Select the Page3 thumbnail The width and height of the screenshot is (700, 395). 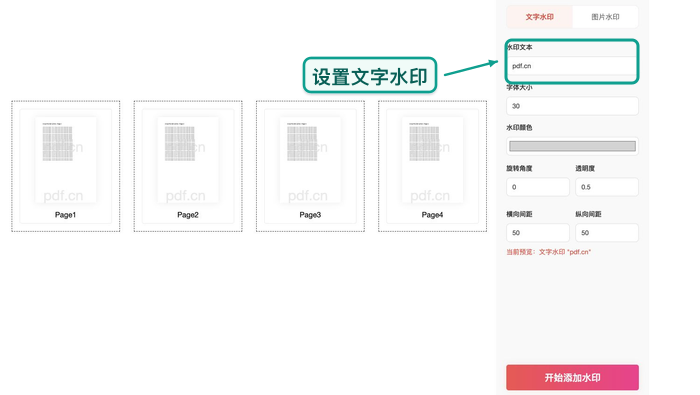pyautogui.click(x=310, y=166)
